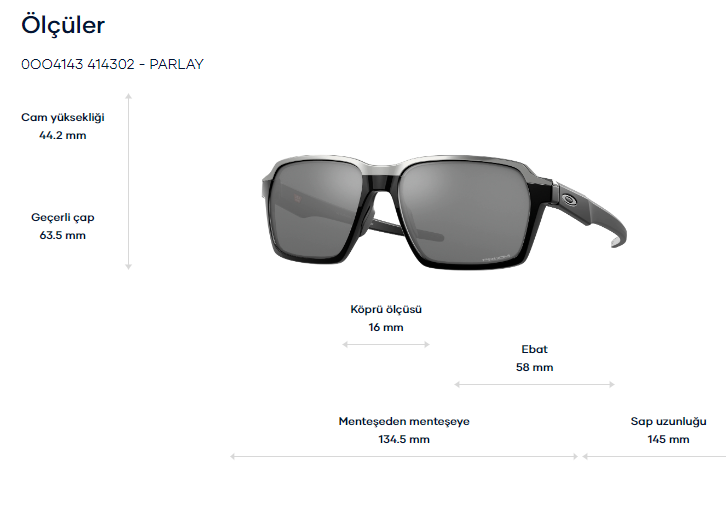The height and width of the screenshot is (517, 726).
Task: Click the 44.2 mm lens height value
Action: 63,135
